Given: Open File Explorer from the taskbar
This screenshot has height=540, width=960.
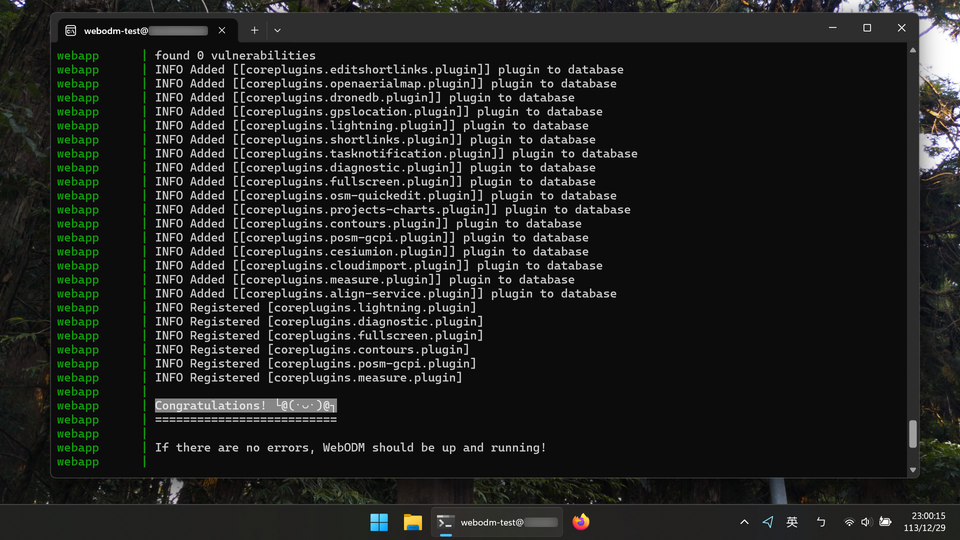Looking at the screenshot, I should [x=413, y=522].
